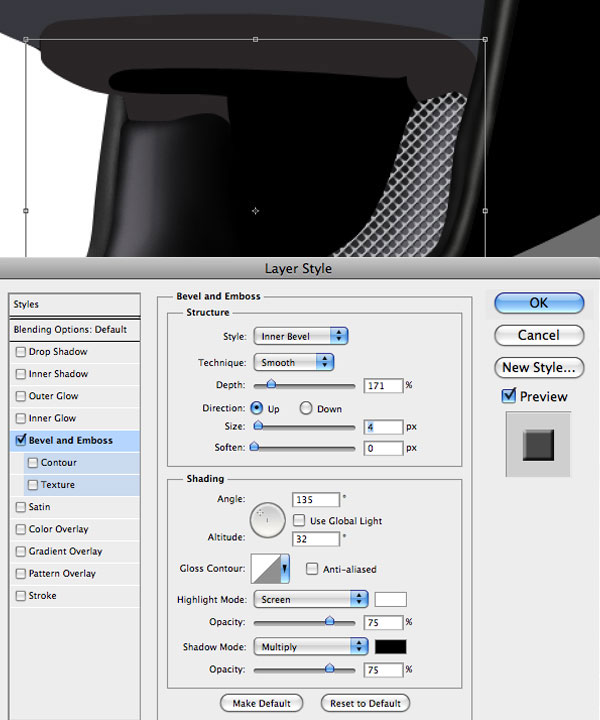Click the Make Default button

(x=262, y=703)
